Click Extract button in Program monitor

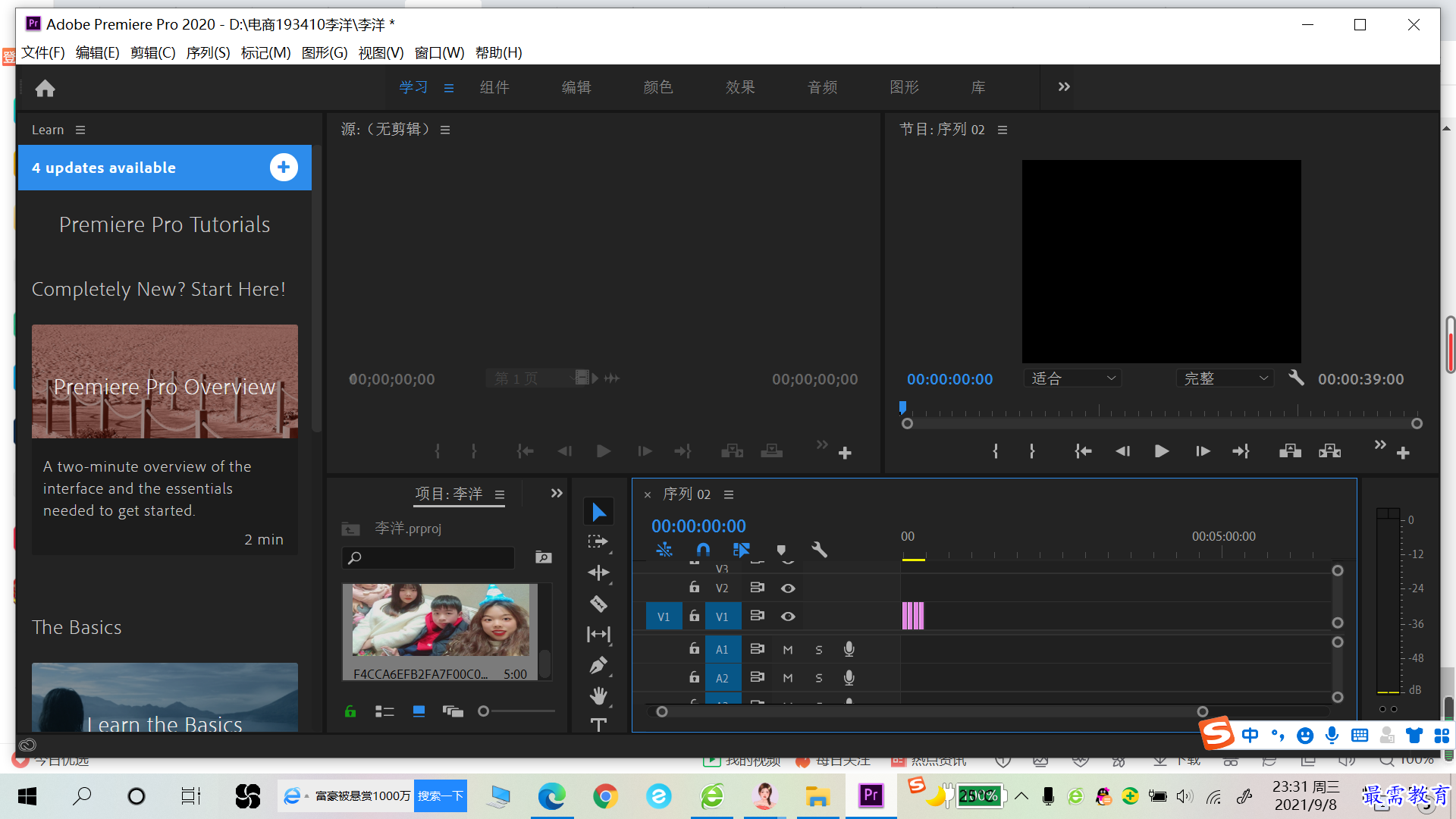(1329, 451)
